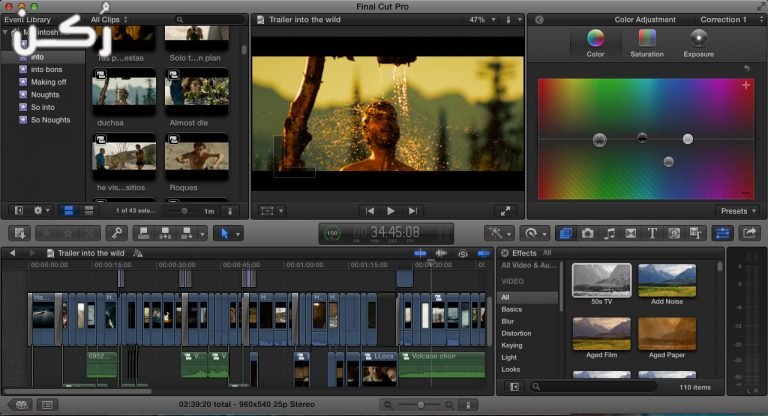
Task: Select the arrow Select tool
Action: coord(225,233)
